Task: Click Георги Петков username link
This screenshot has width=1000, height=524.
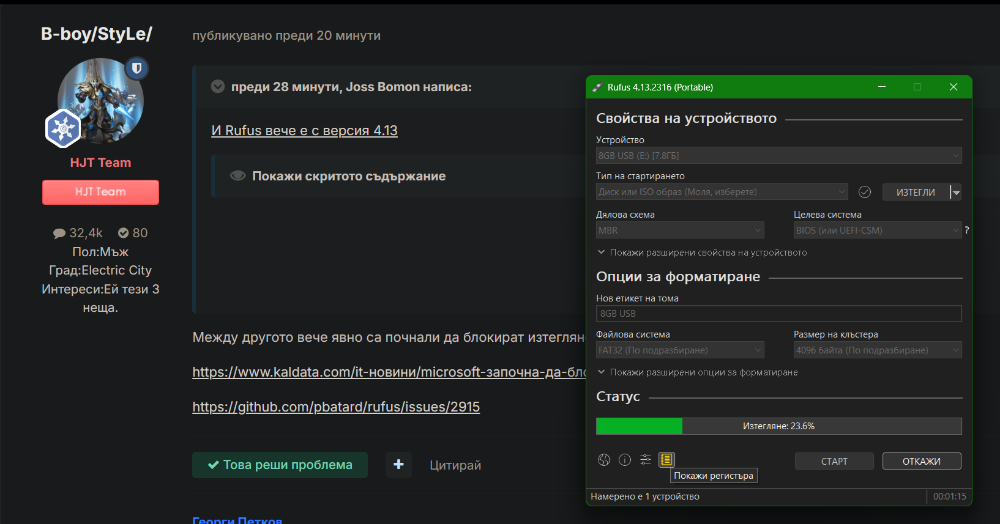Action: pos(237,520)
